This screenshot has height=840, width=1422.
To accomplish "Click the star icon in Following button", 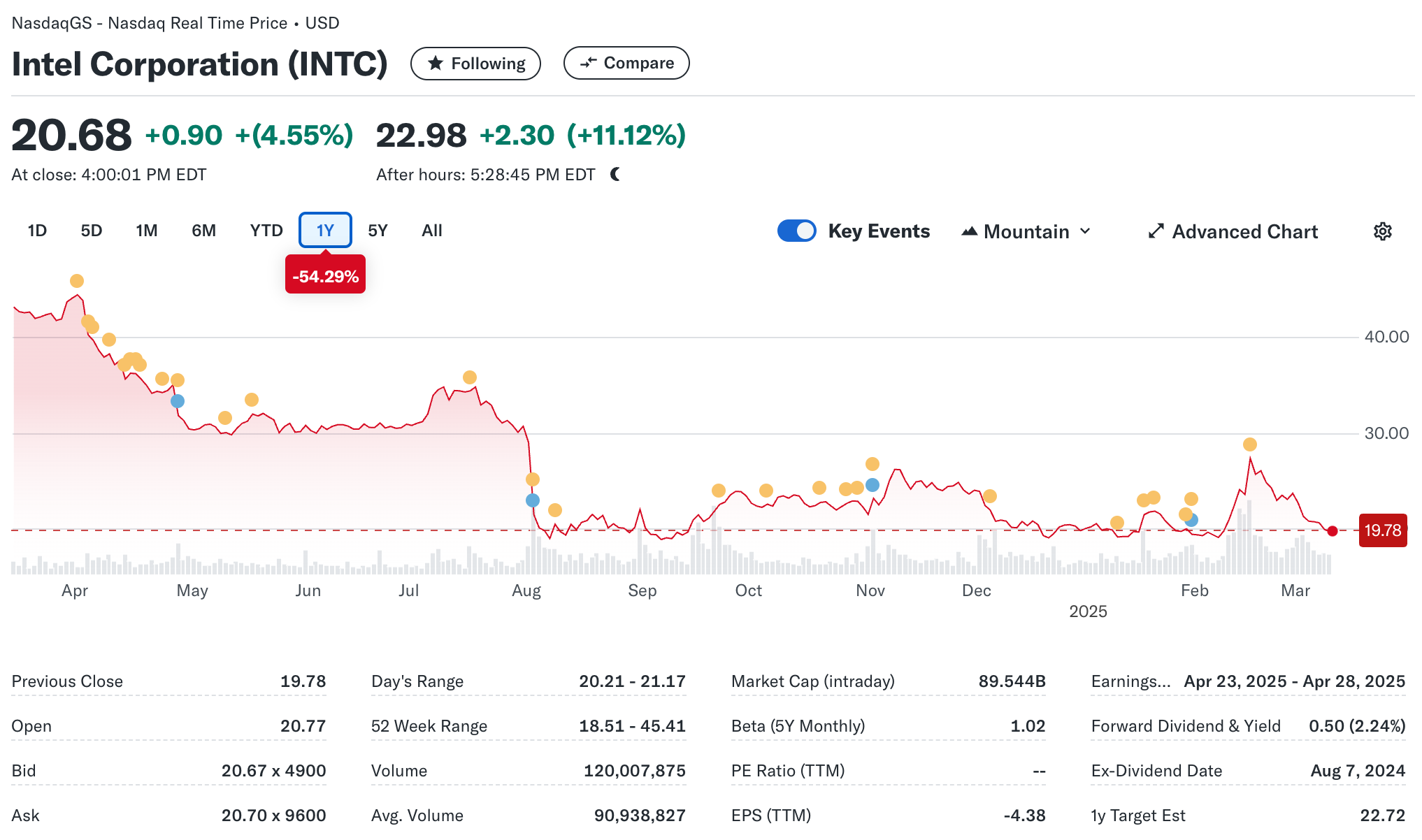I will pyautogui.click(x=436, y=64).
